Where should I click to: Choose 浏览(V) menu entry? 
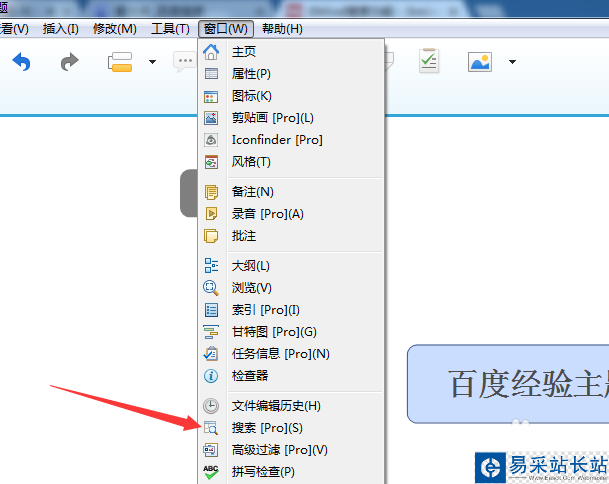tap(291, 288)
